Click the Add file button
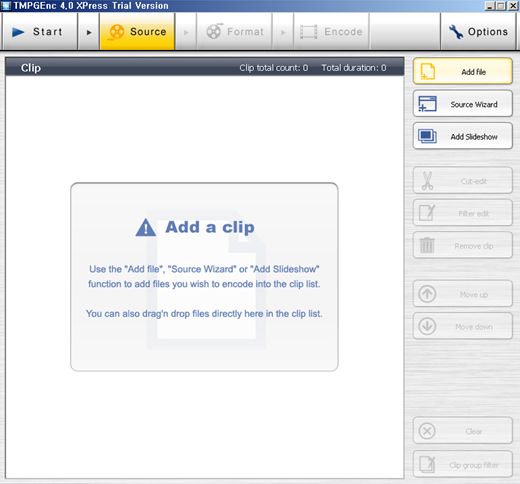This screenshot has width=520, height=484. (463, 71)
